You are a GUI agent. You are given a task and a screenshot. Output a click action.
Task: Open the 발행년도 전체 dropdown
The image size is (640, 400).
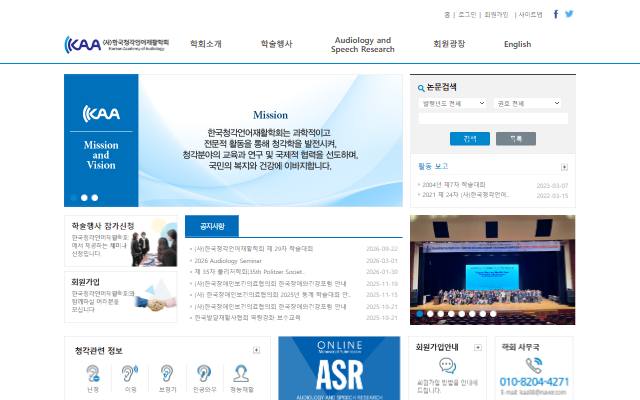click(453, 103)
